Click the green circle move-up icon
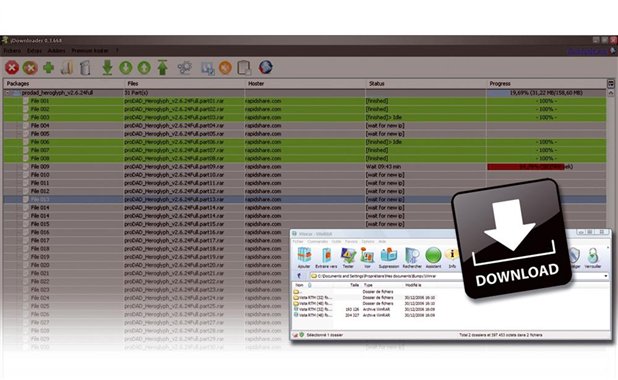The height and width of the screenshot is (380, 618). point(144,68)
